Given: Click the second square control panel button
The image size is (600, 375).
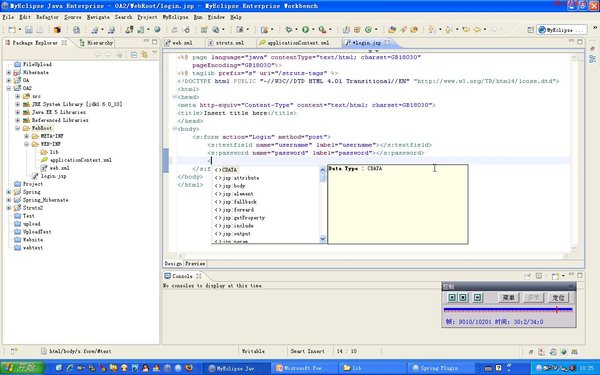Looking at the screenshot, I should [463, 297].
